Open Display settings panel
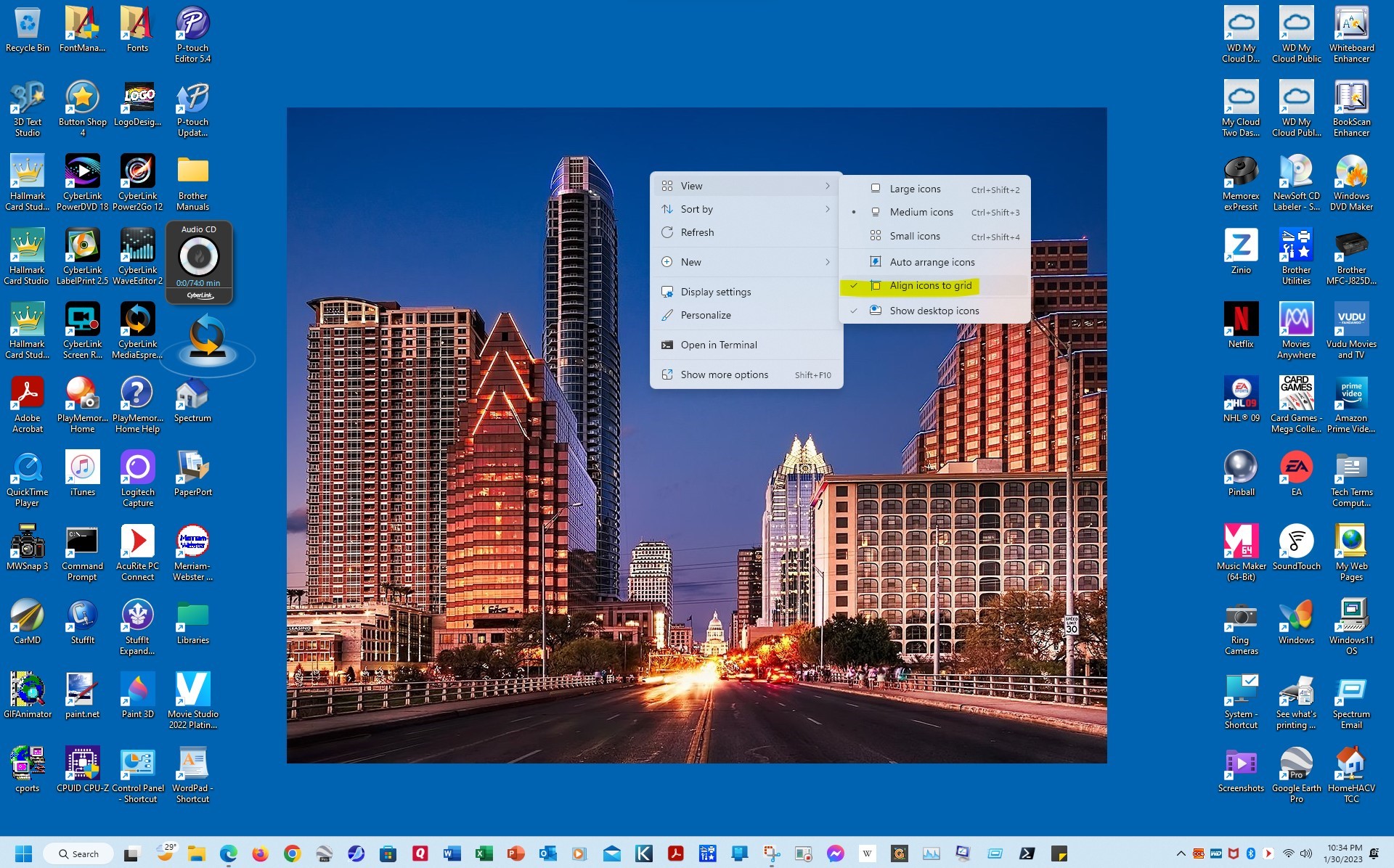Screen dimensions: 1394x868 pyautogui.click(x=715, y=291)
